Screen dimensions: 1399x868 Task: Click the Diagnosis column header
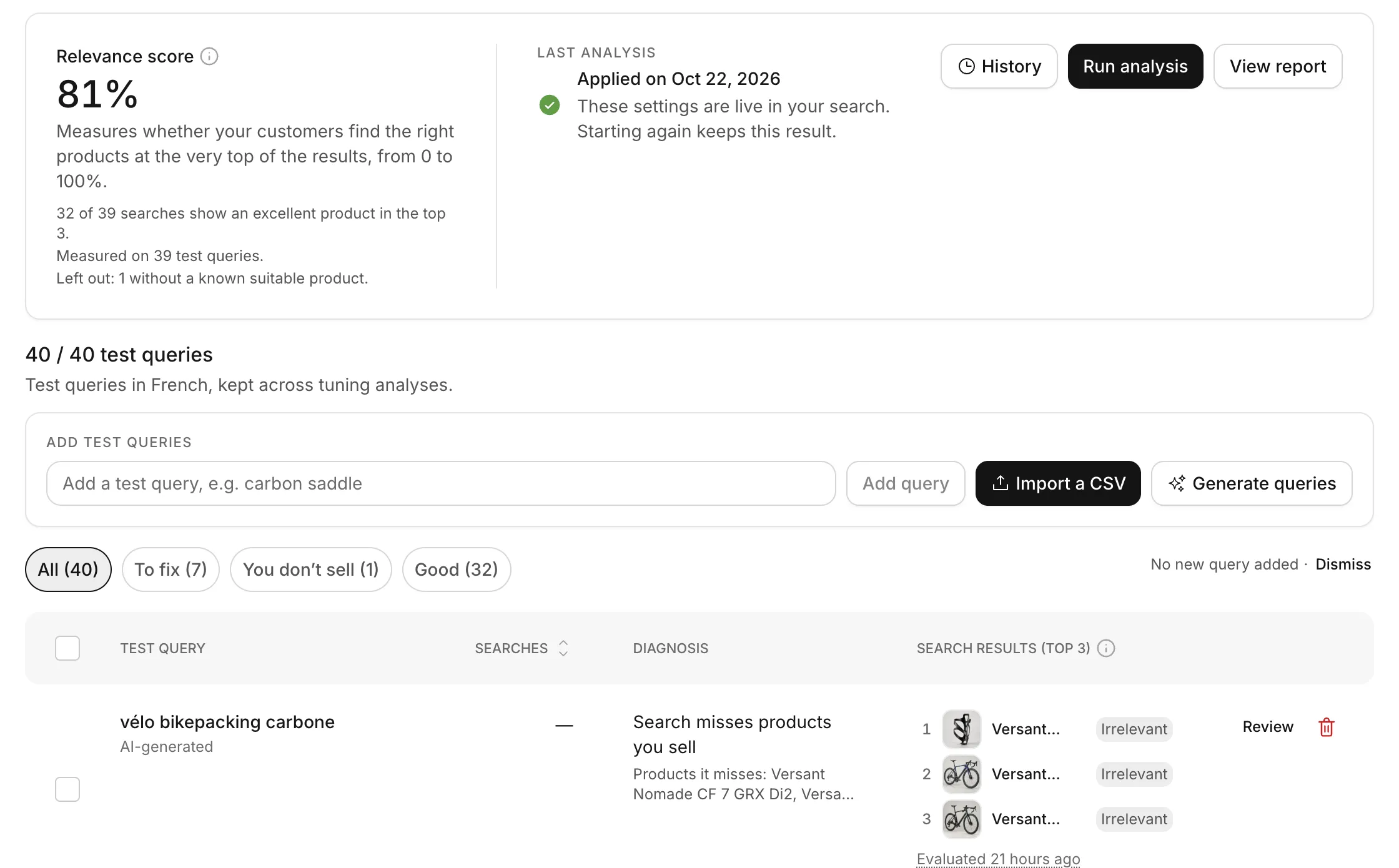(671, 648)
